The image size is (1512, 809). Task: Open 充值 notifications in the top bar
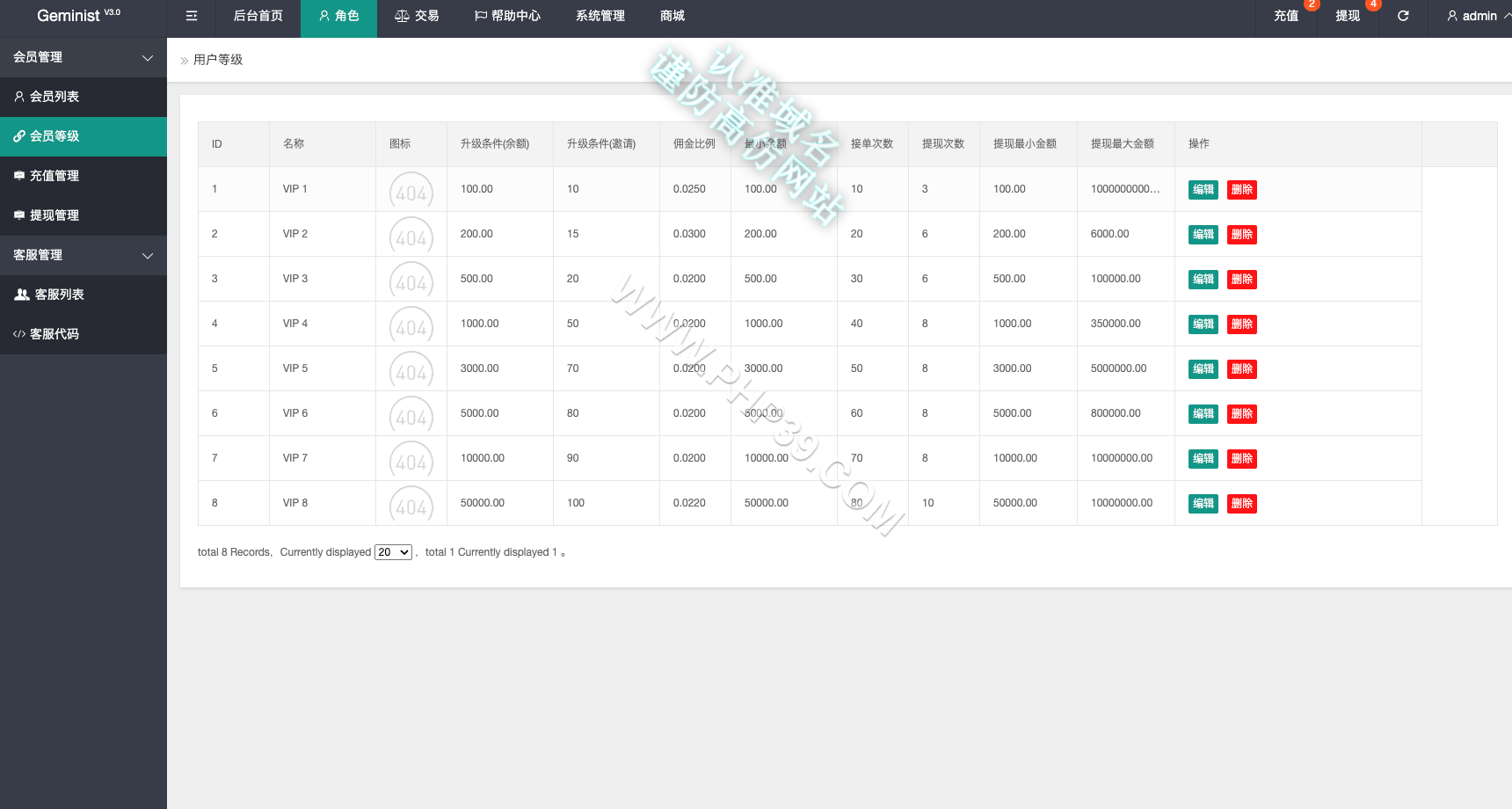click(1286, 16)
